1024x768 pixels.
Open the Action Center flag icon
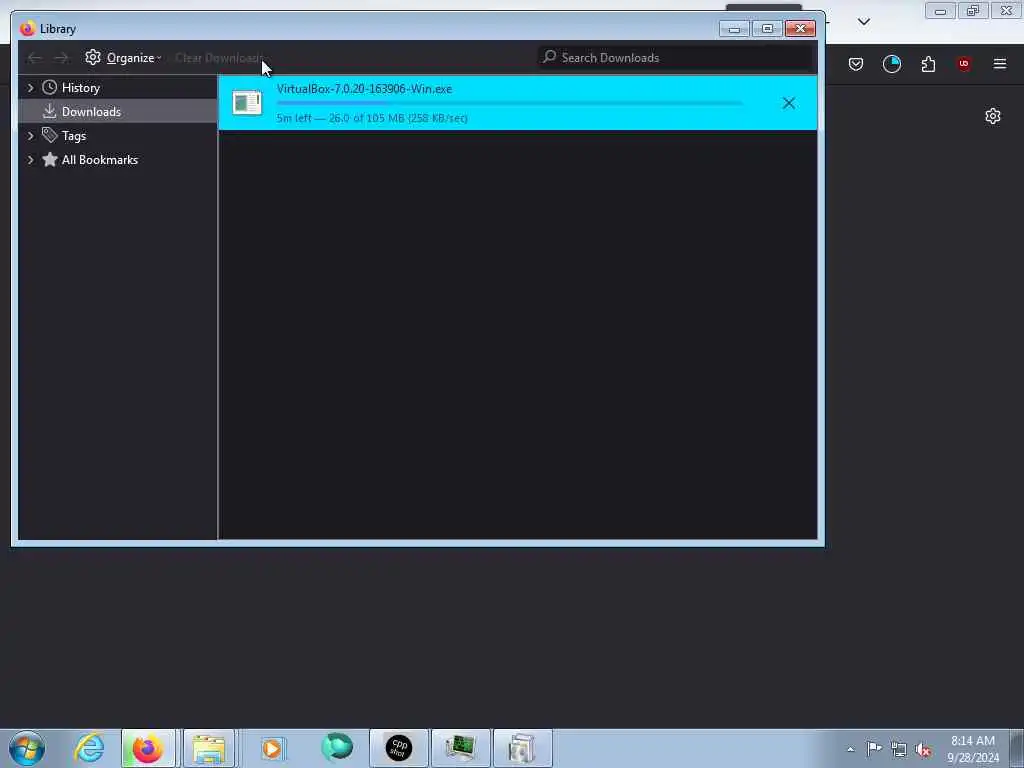pyautogui.click(x=874, y=748)
